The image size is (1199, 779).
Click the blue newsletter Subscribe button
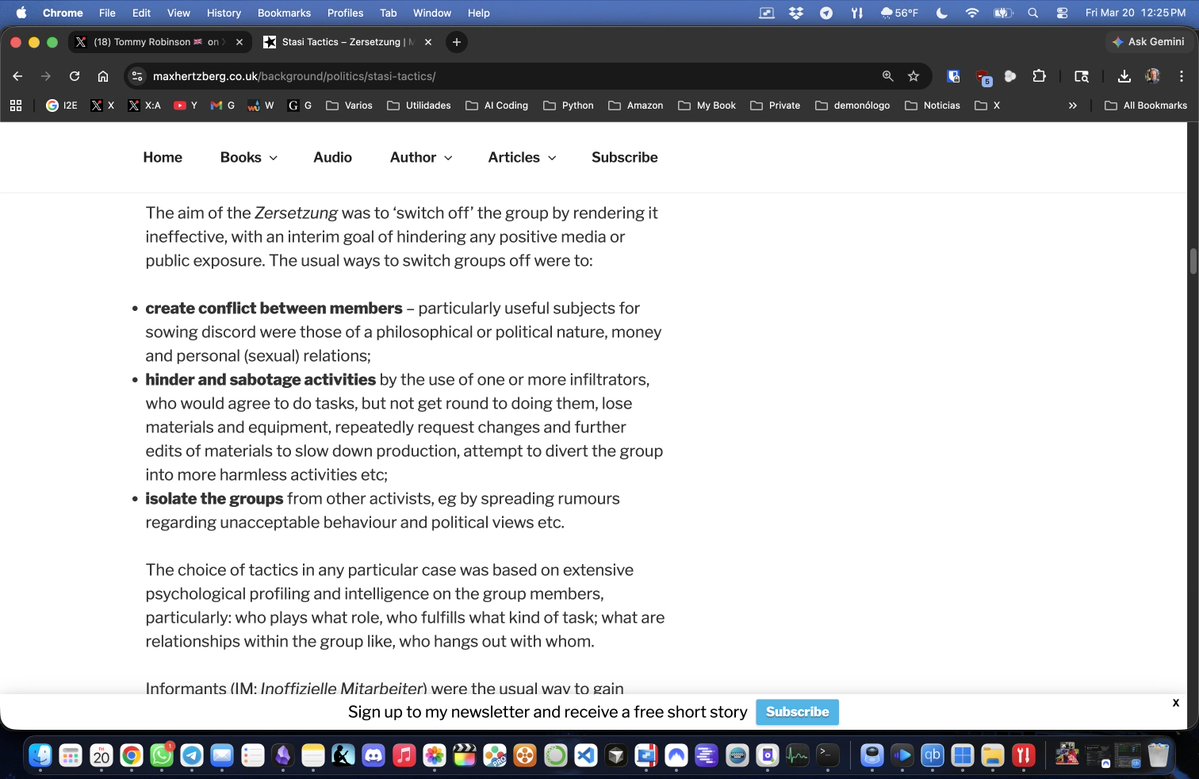[797, 712]
